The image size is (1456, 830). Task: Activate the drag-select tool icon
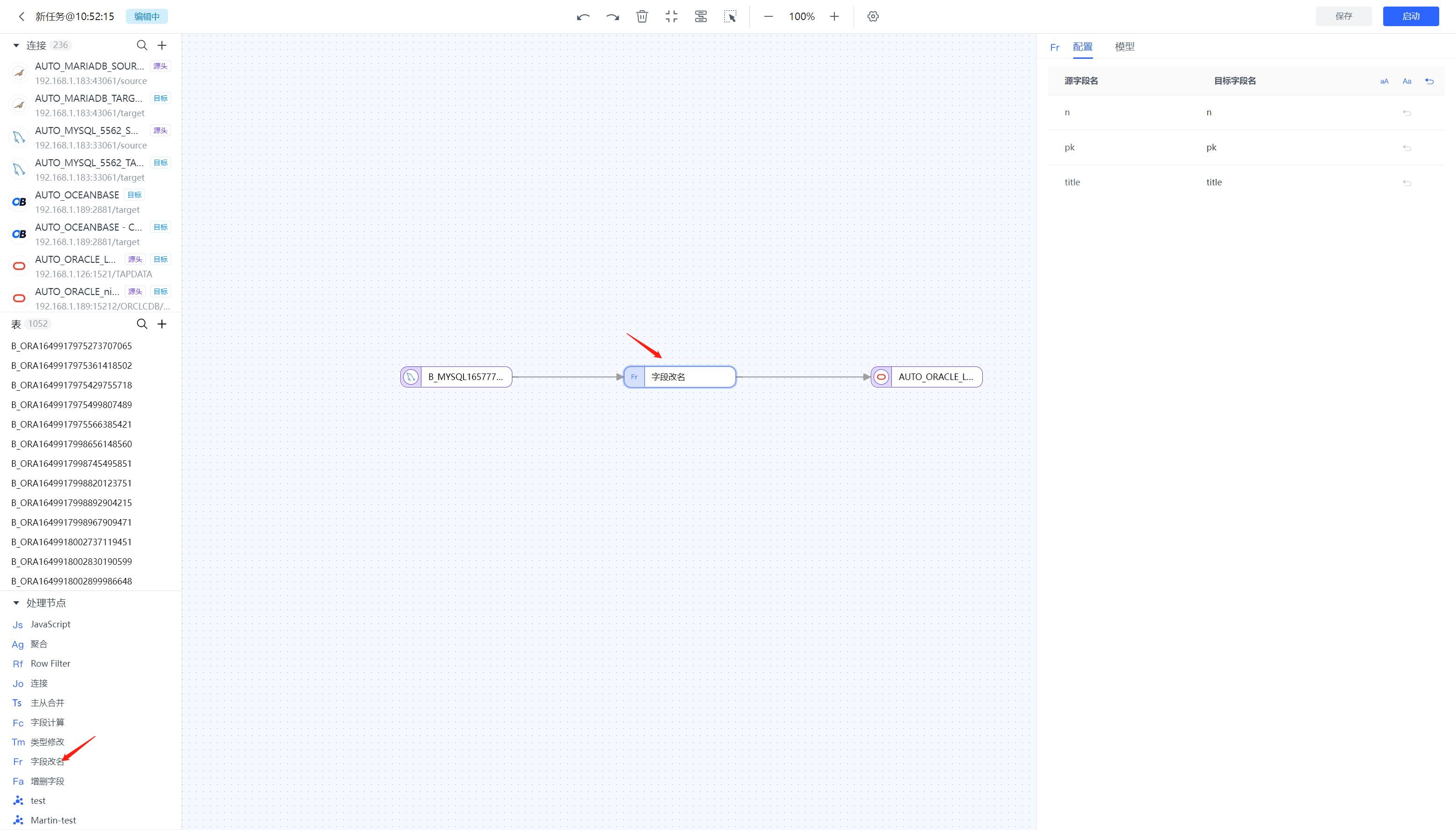point(730,16)
